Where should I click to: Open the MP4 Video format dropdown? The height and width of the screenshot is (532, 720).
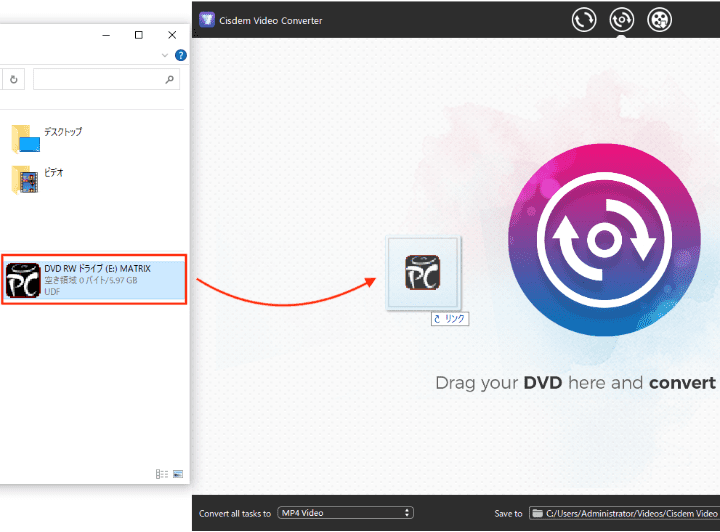point(345,513)
